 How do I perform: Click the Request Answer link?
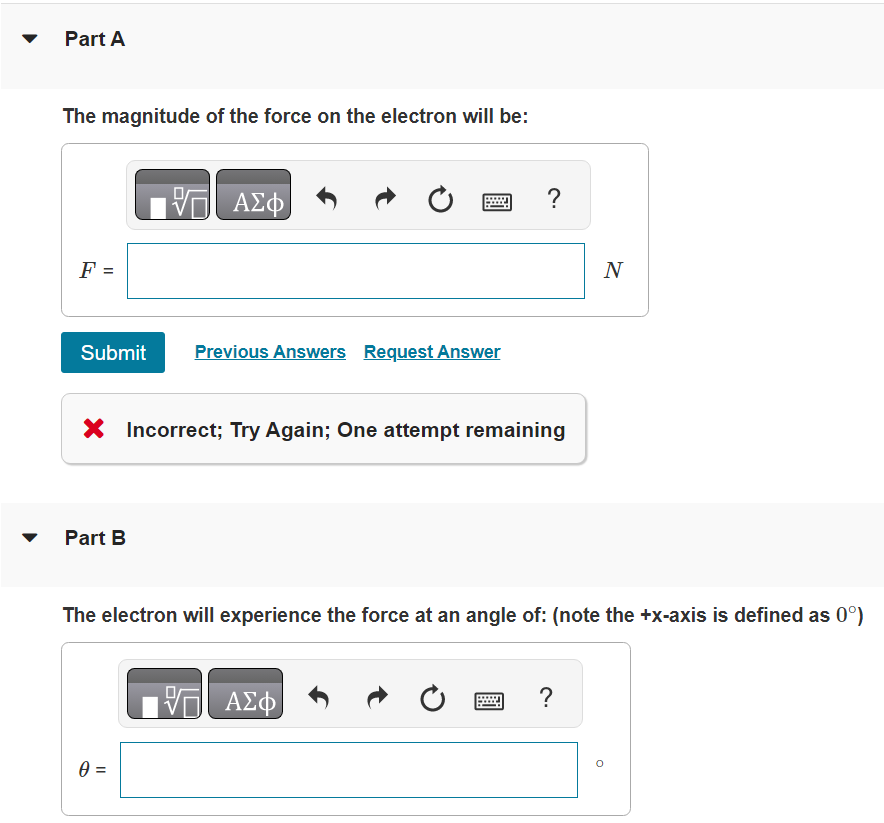click(431, 352)
